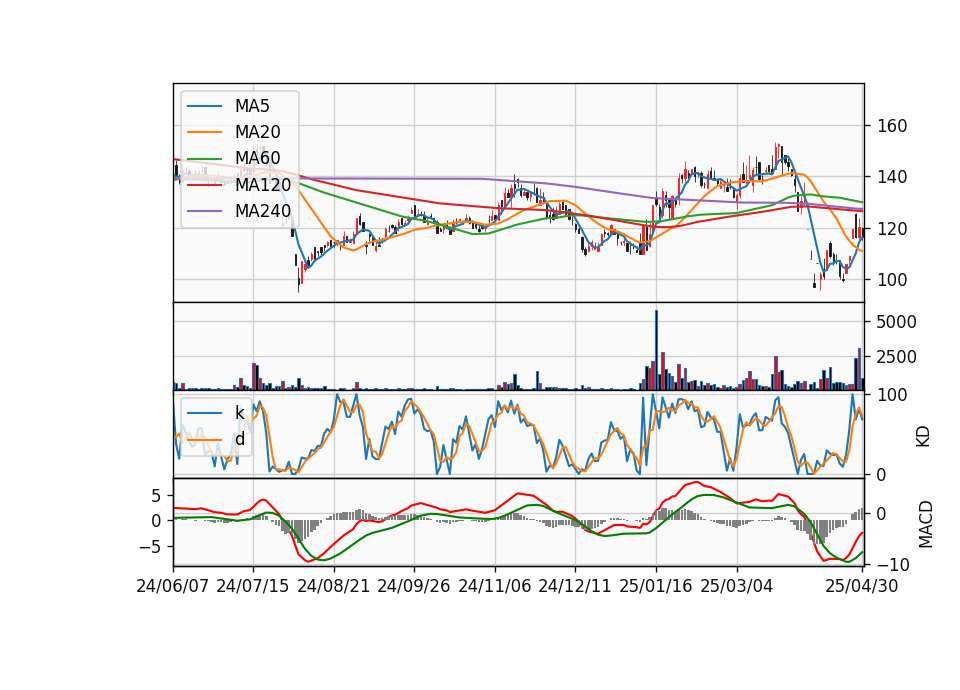Screen dimensions: 960x690
Task: Click the −5 label on MACD left axis
Action: (150, 547)
